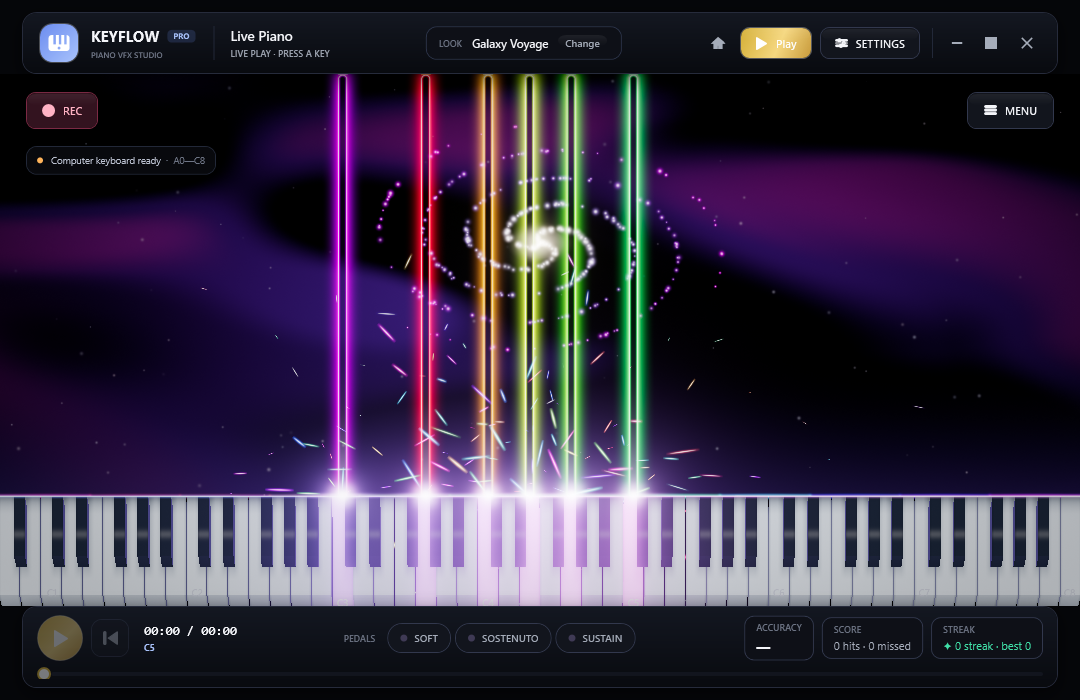Screen dimensions: 1080x700
Task: Maximize the KeyFlow window
Action: coord(990,43)
